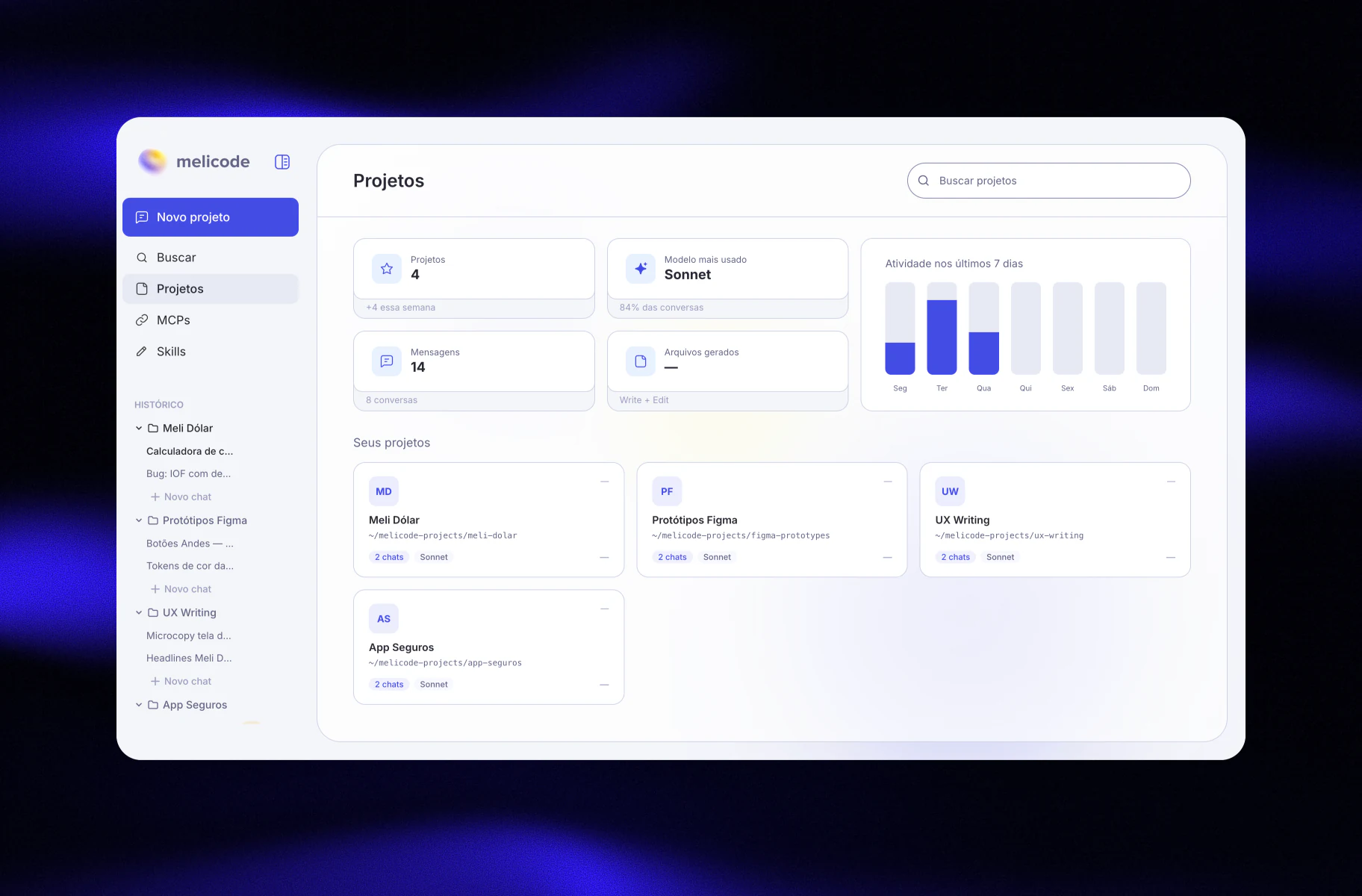Click the pencil icon beside Skills
Screen dimensions: 1362x896
[x=142, y=352]
